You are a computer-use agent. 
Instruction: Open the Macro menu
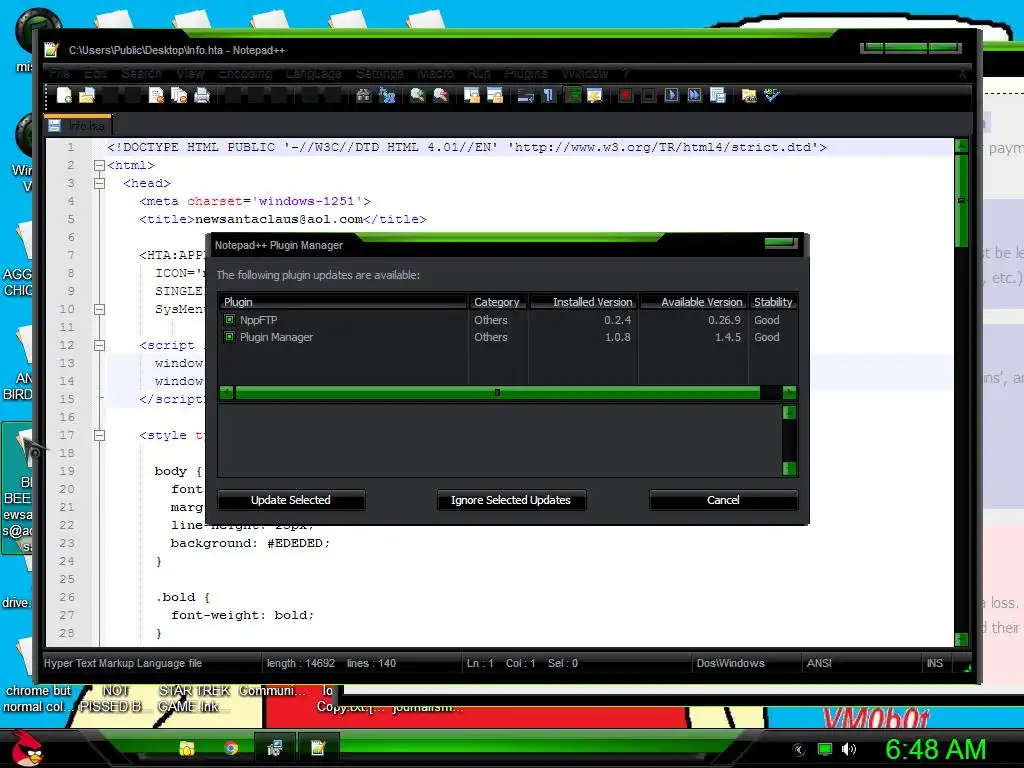436,74
